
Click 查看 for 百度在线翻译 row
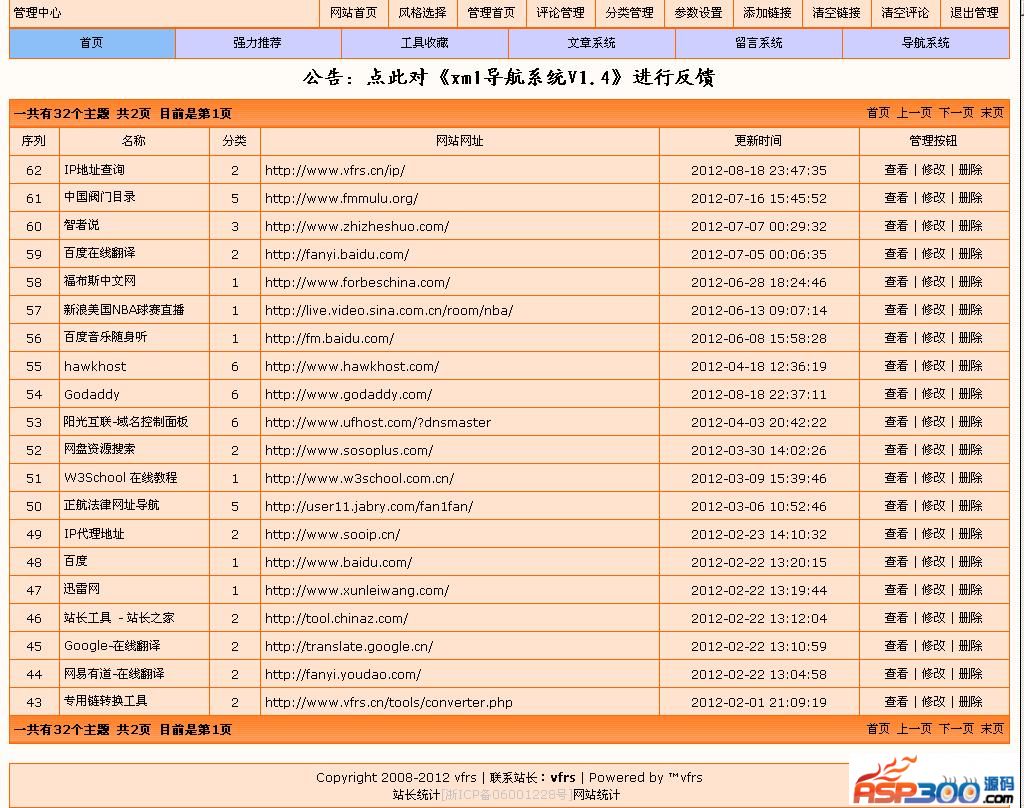coord(896,254)
